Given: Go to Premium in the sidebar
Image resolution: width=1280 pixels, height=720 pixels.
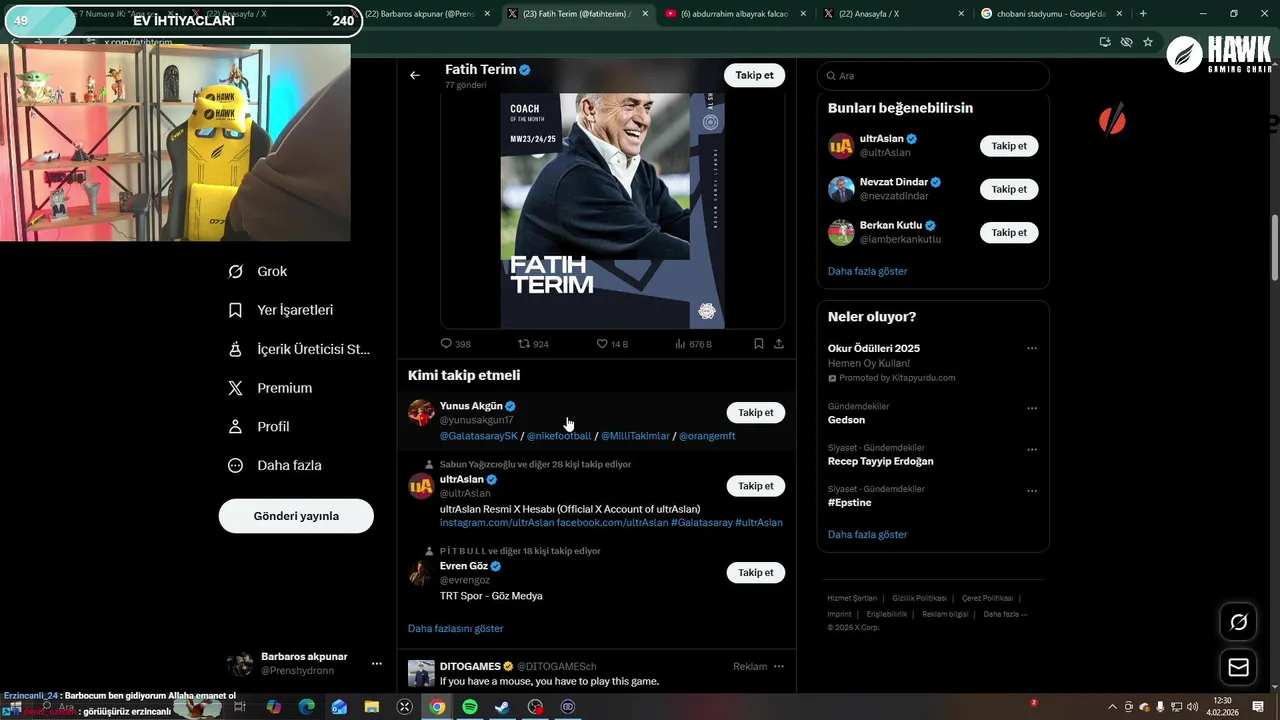Looking at the screenshot, I should point(270,388).
